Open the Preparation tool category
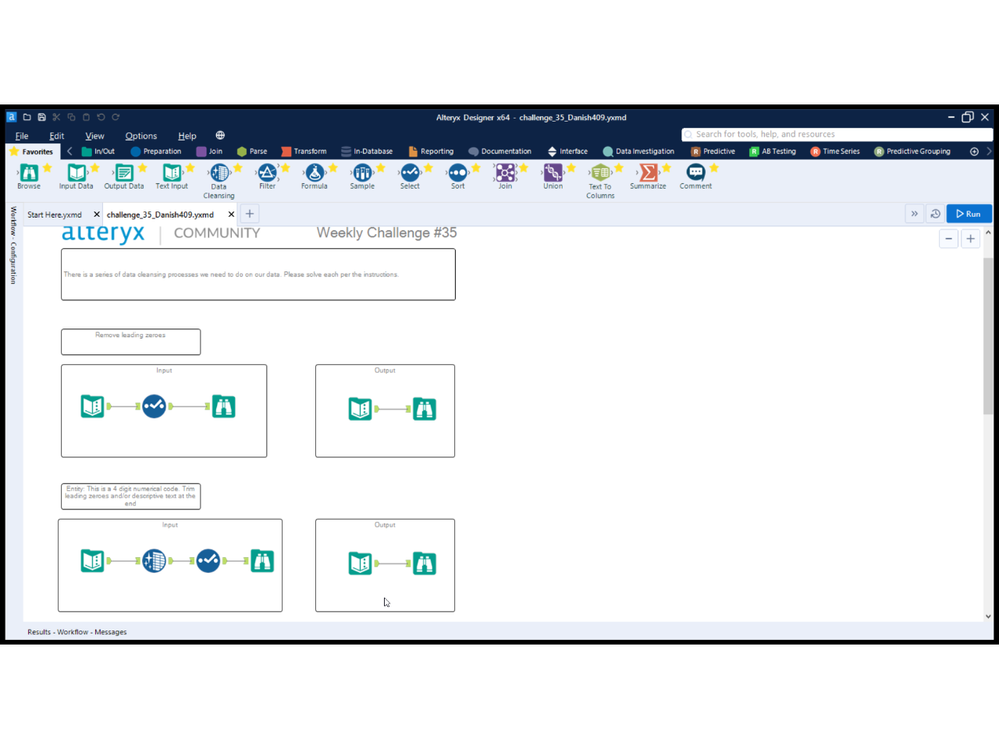The image size is (999, 749). pyautogui.click(x=156, y=152)
